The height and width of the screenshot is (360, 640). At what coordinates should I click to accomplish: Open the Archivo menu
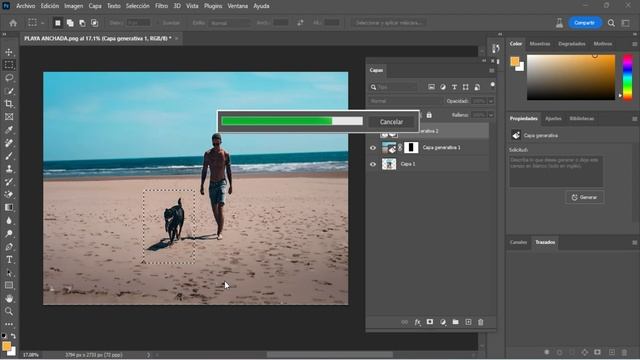pos(26,6)
